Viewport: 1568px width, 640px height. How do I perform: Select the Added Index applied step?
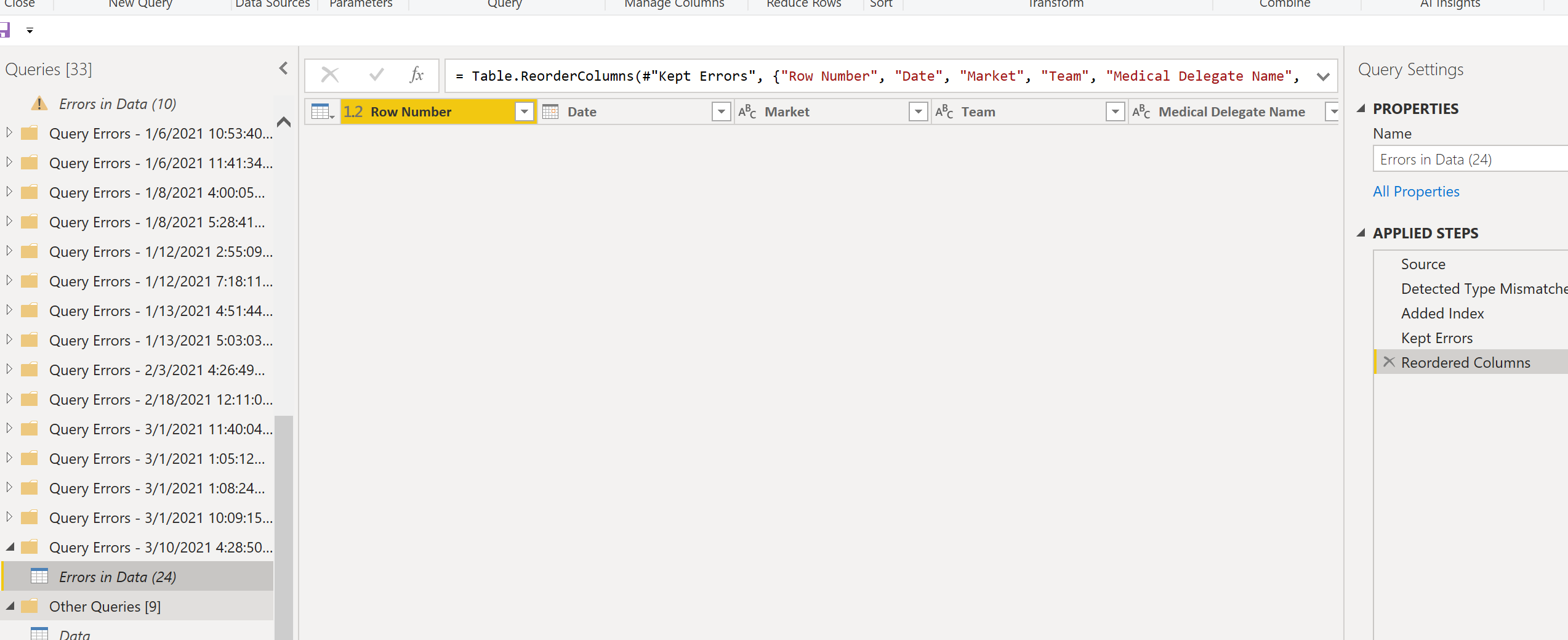1442,314
